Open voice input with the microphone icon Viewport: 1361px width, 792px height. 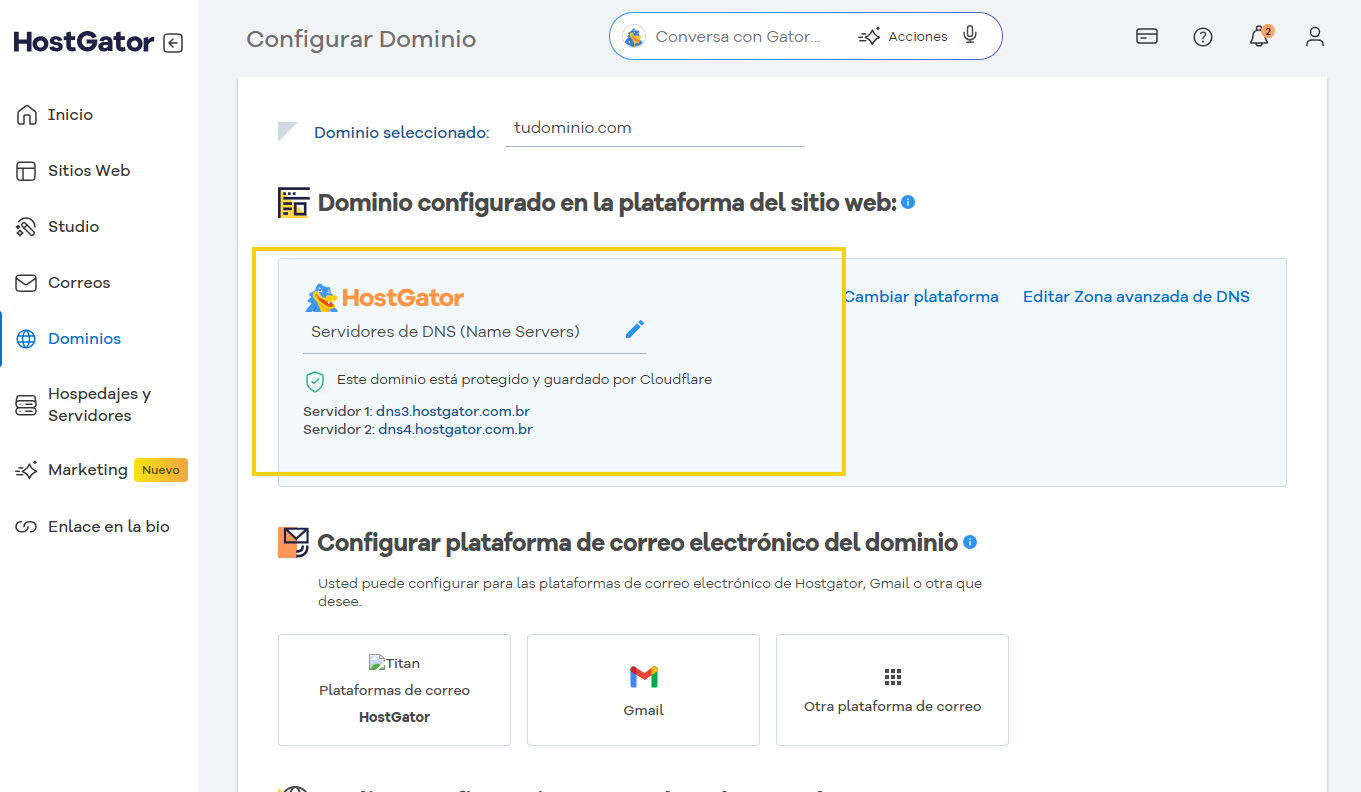pyautogui.click(x=969, y=35)
